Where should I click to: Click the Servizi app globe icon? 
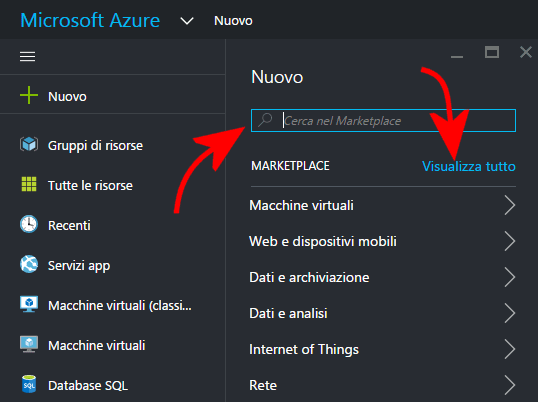(29, 264)
